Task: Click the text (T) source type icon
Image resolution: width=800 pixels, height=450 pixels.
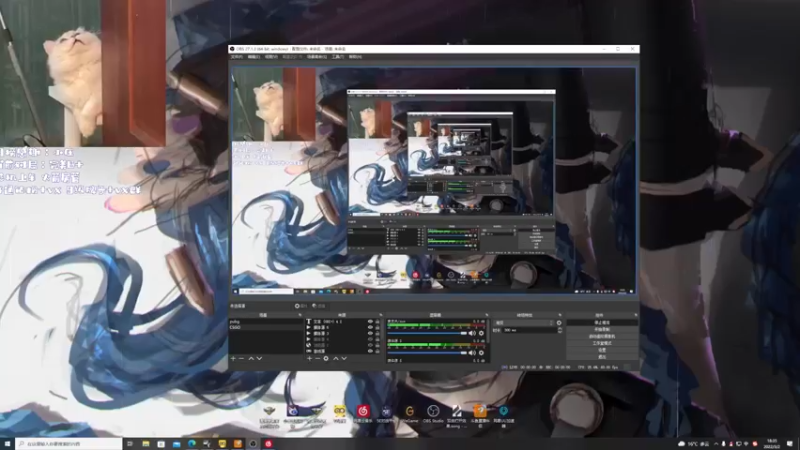Action: [309, 321]
